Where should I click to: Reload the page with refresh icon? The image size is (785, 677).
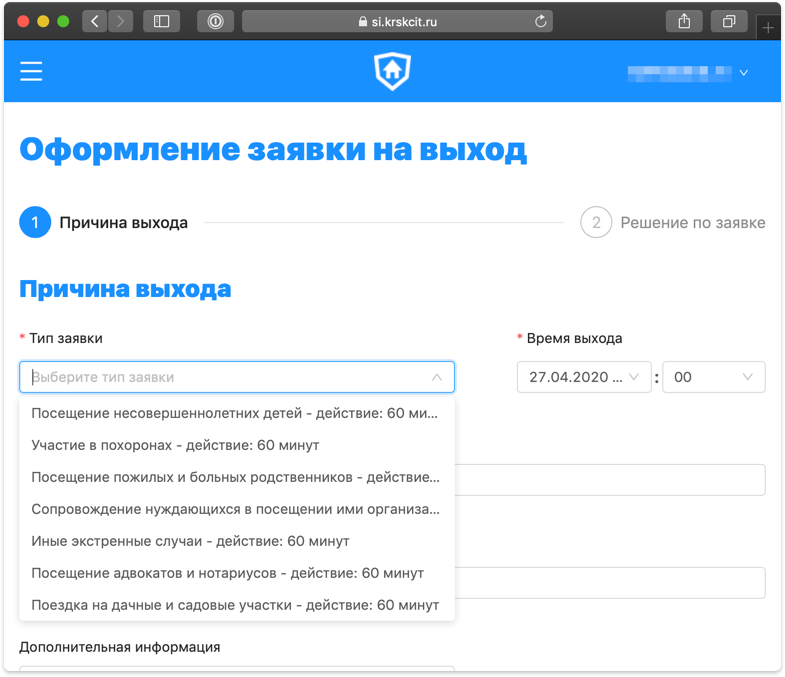pyautogui.click(x=541, y=21)
